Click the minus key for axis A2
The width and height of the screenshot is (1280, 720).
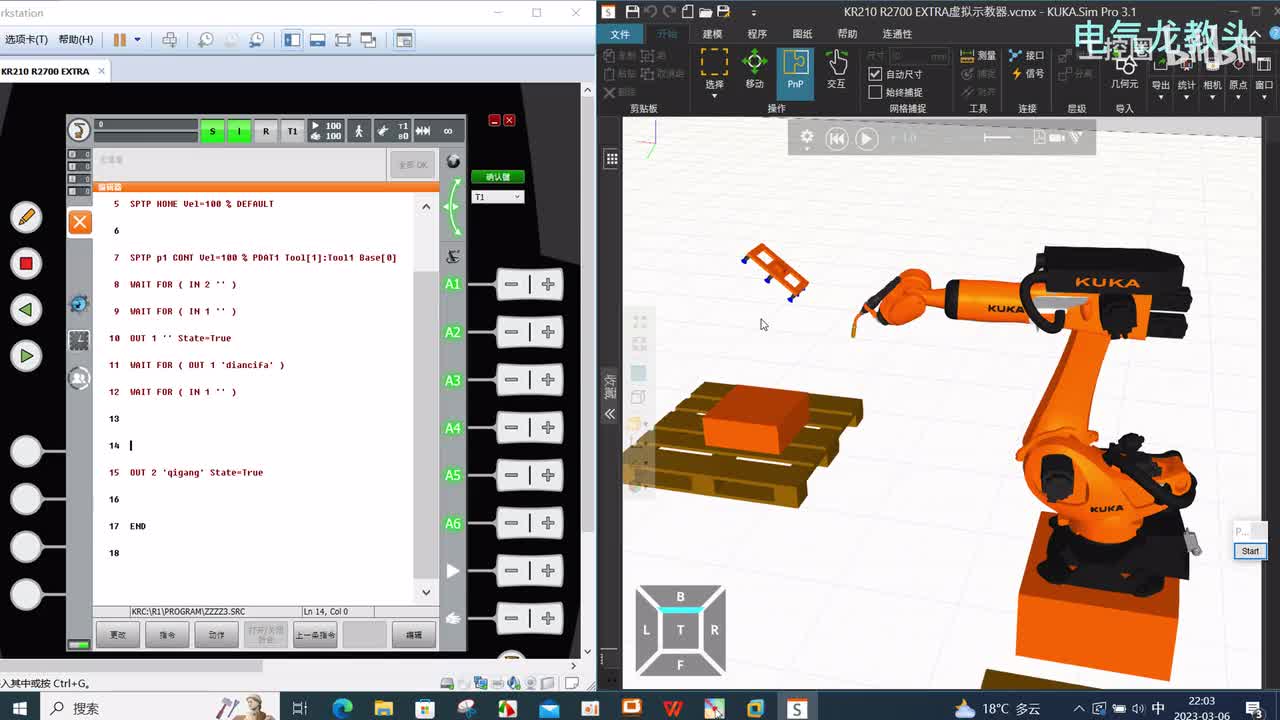[511, 332]
